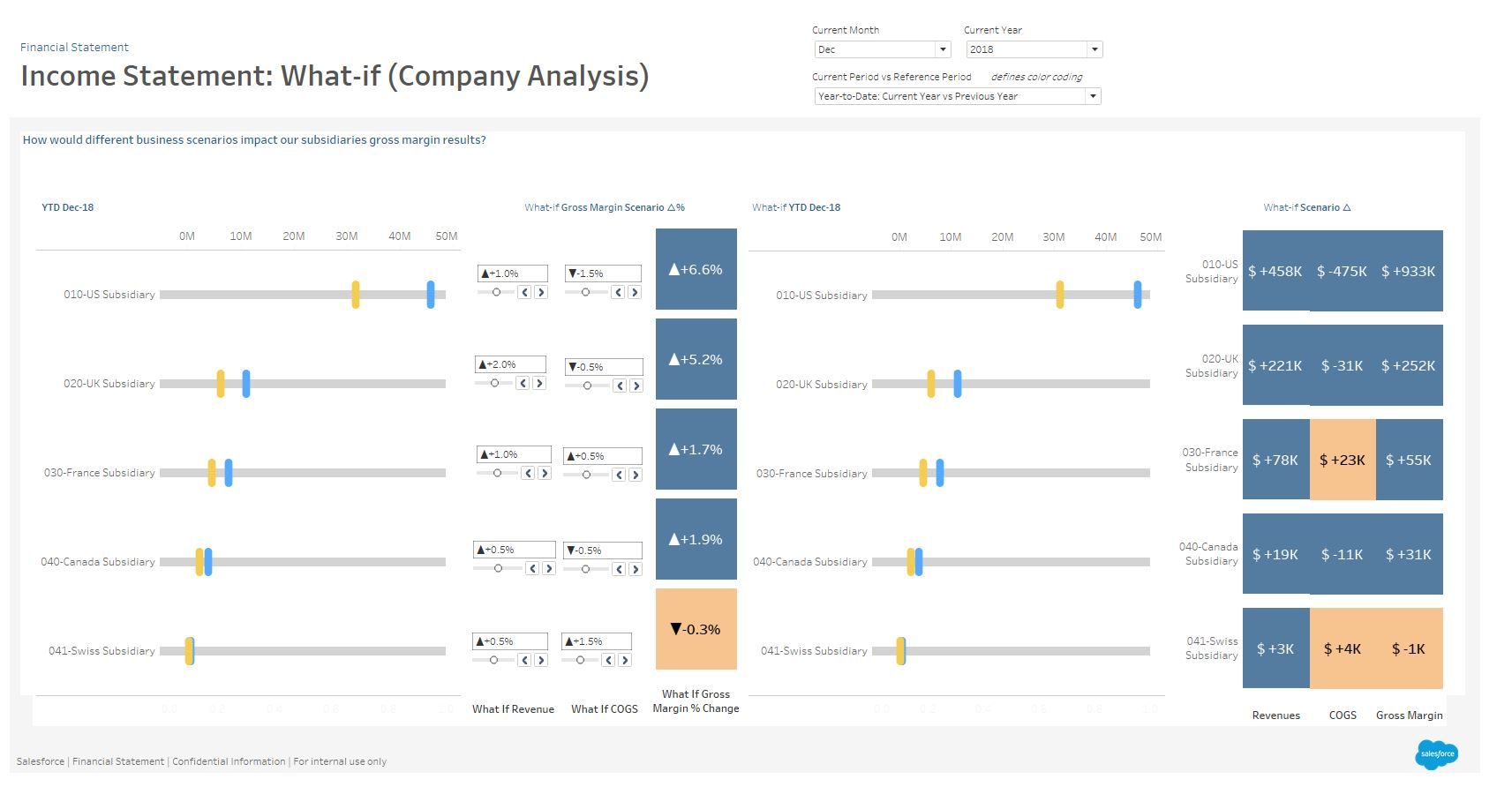Click the Swiss -0.3% gross margin cell

point(696,629)
